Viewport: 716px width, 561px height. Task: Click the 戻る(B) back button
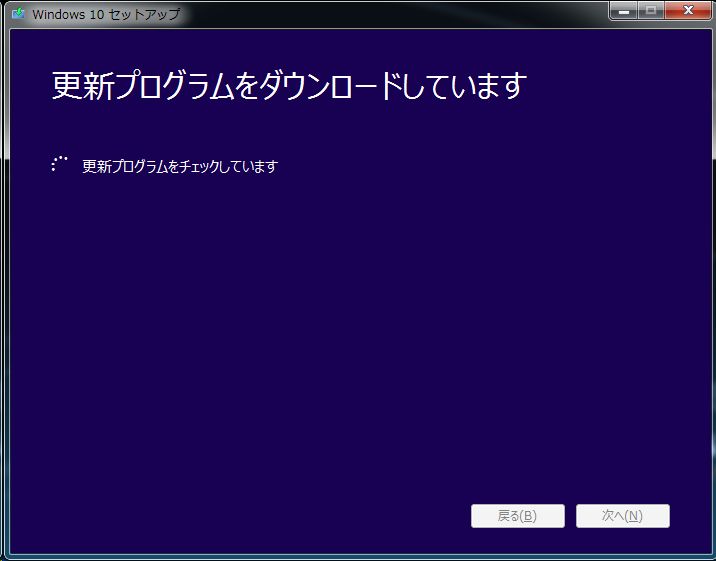(518, 516)
